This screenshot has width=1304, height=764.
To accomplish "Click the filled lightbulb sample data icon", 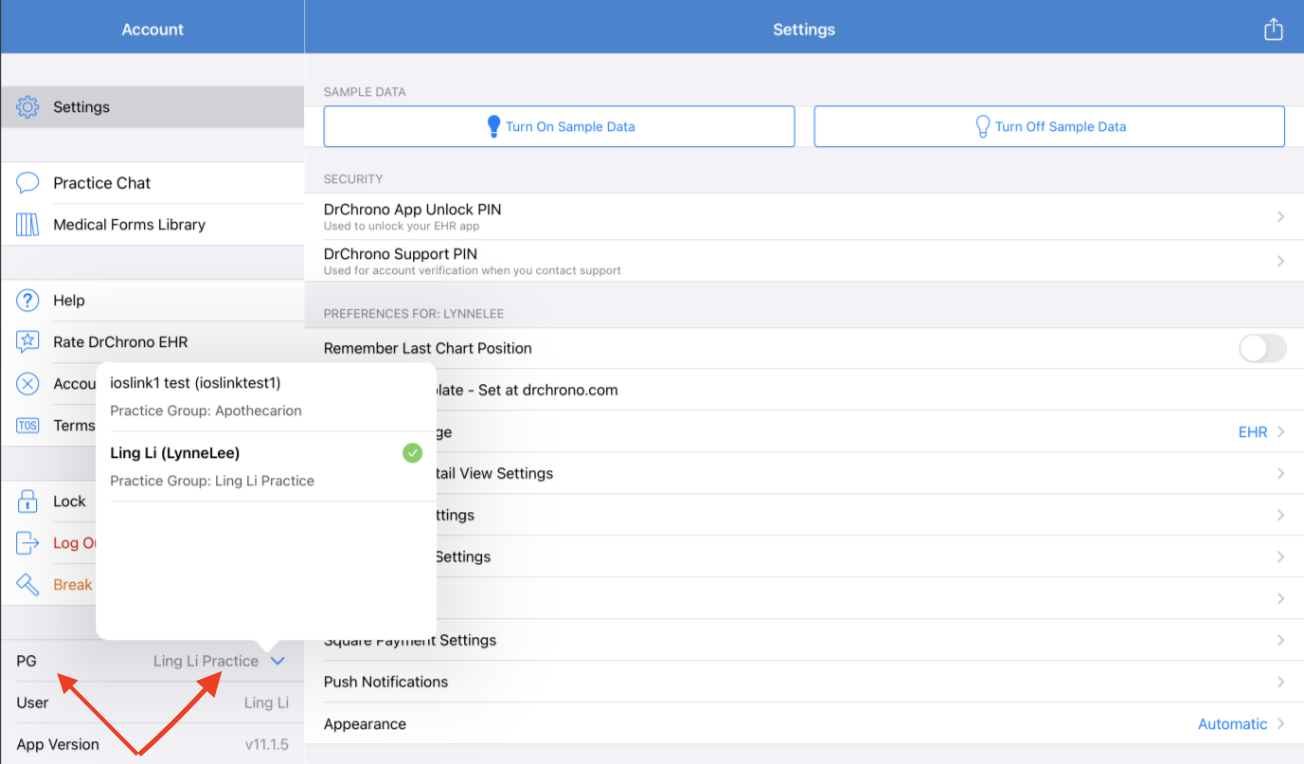I will (x=493, y=126).
